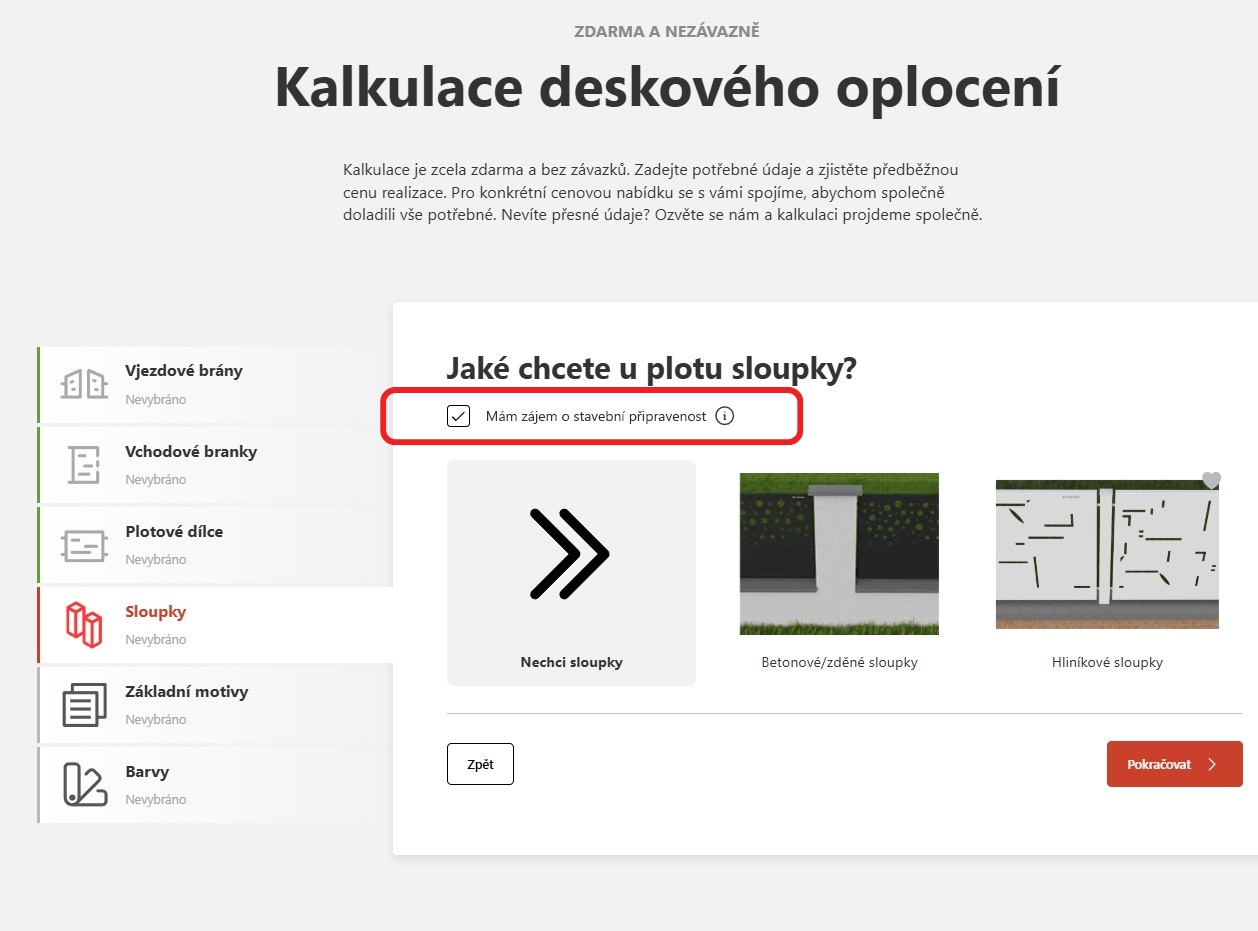
Task: Click the Vjezdové brány gate icon
Action: point(84,384)
